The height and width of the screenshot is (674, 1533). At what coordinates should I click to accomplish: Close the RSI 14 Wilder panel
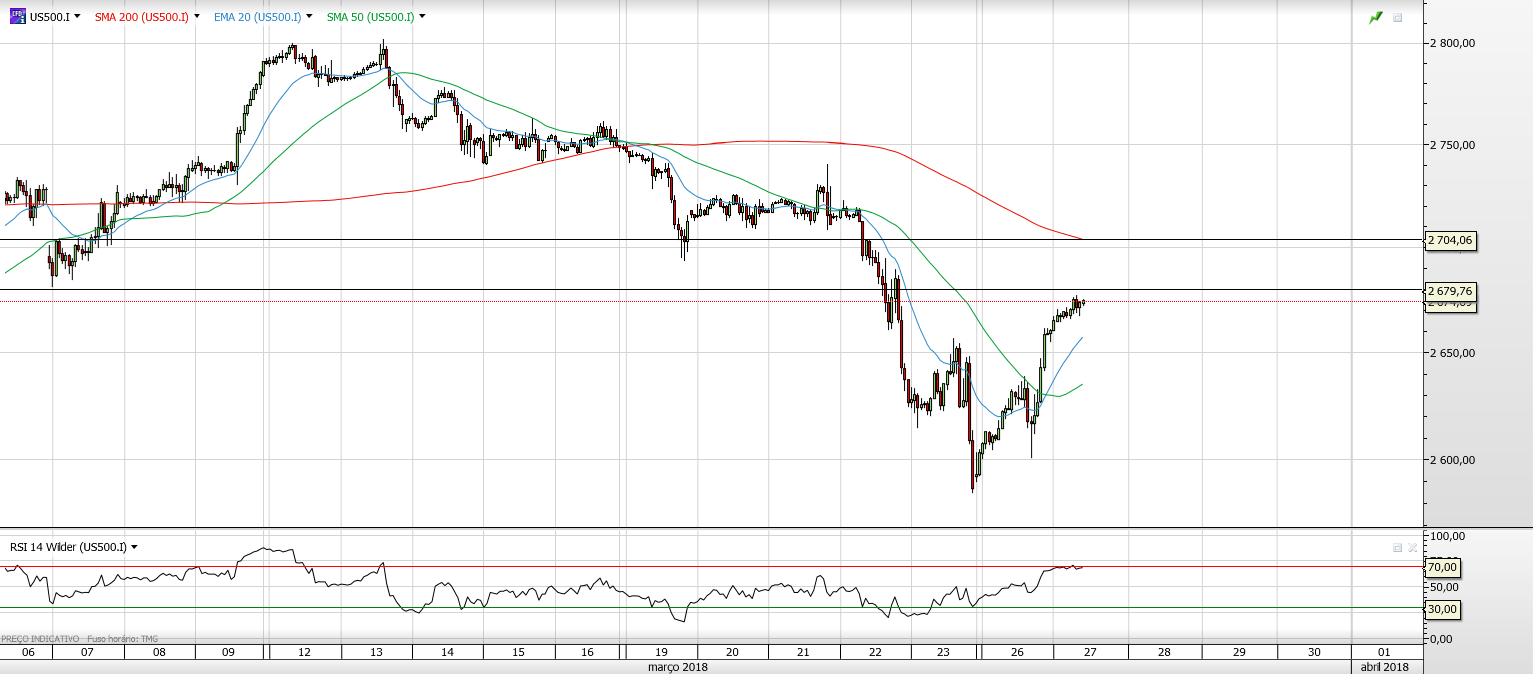[x=1412, y=547]
